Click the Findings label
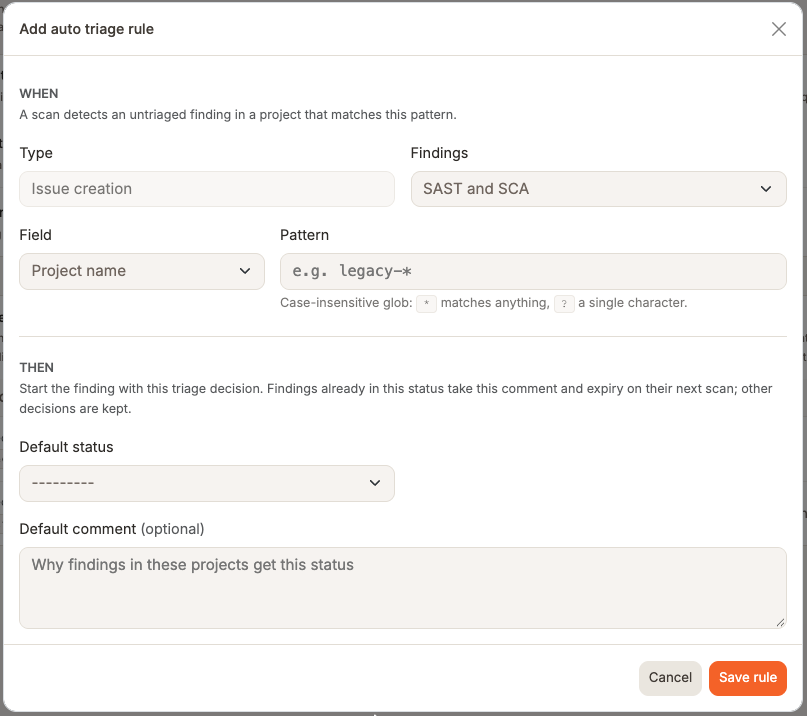Viewport: 807px width, 716px height. tap(439, 153)
